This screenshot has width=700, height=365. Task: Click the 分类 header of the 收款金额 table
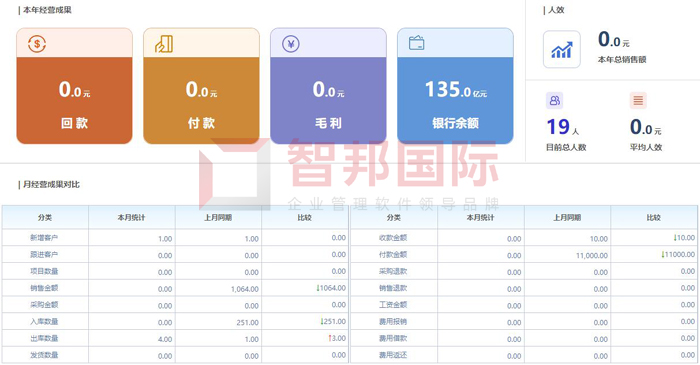click(393, 217)
